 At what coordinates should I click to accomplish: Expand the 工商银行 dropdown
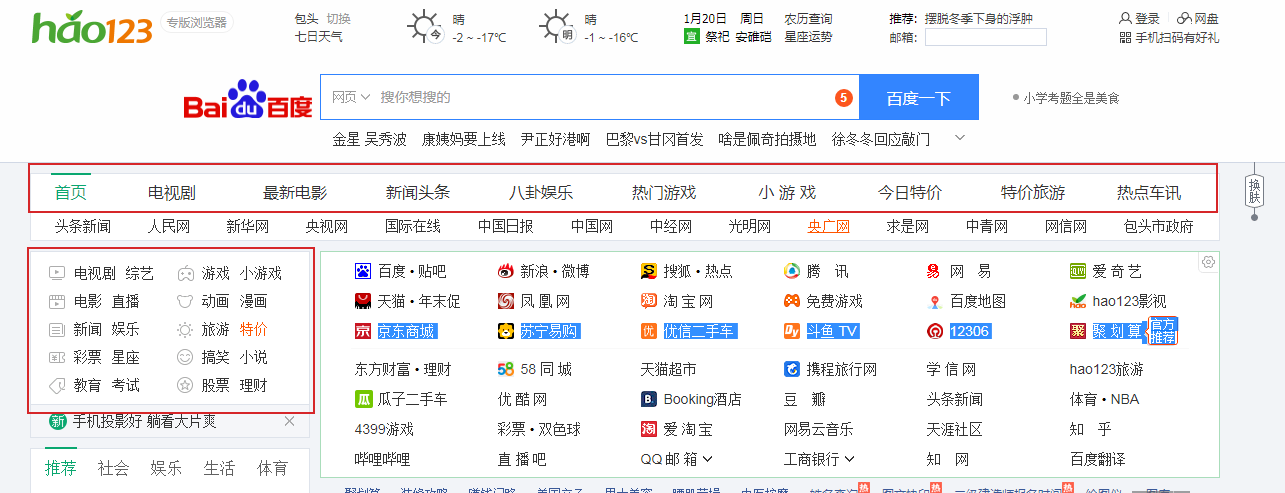tap(851, 459)
